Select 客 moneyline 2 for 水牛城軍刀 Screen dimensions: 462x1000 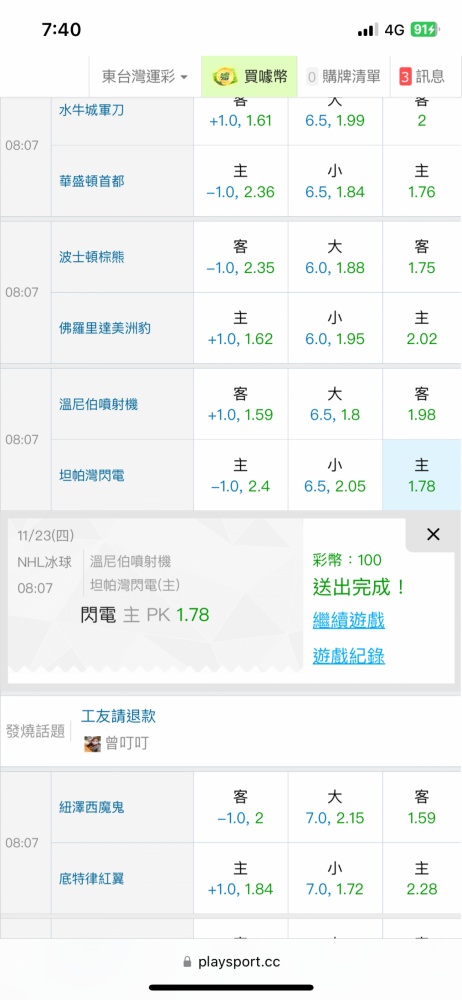point(422,121)
